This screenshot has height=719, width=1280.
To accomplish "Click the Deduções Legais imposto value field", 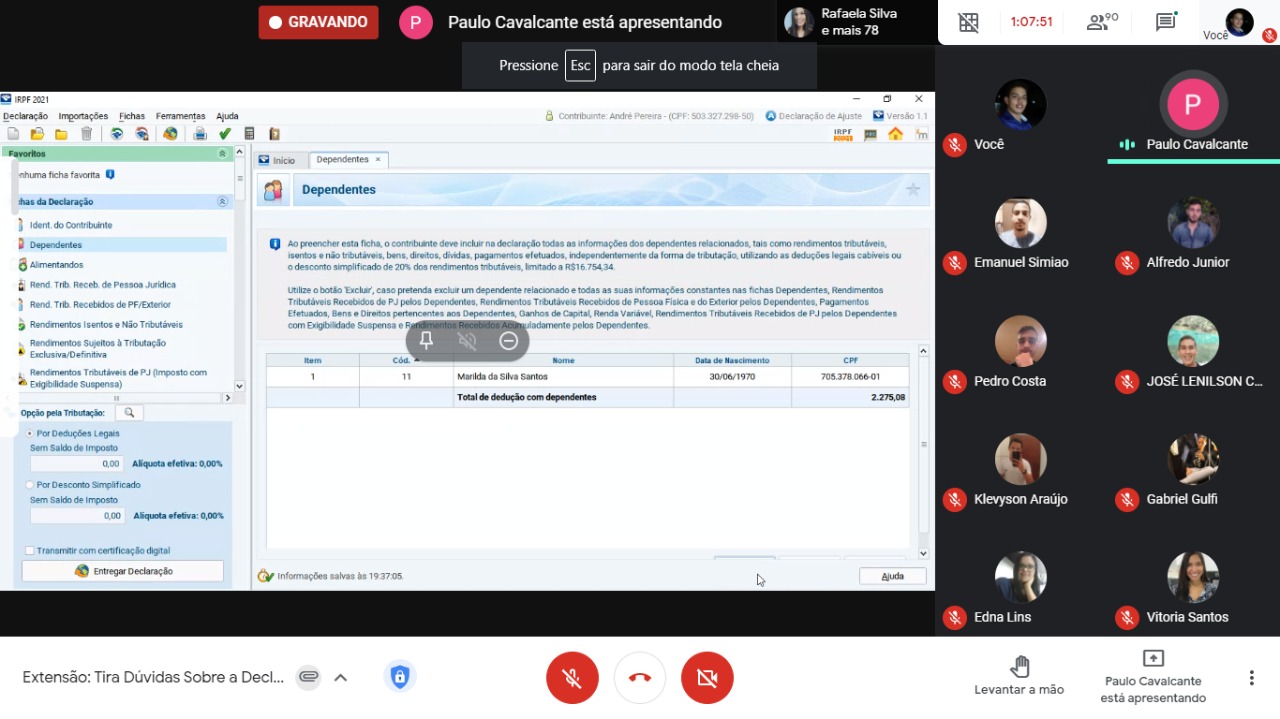I will (77, 464).
